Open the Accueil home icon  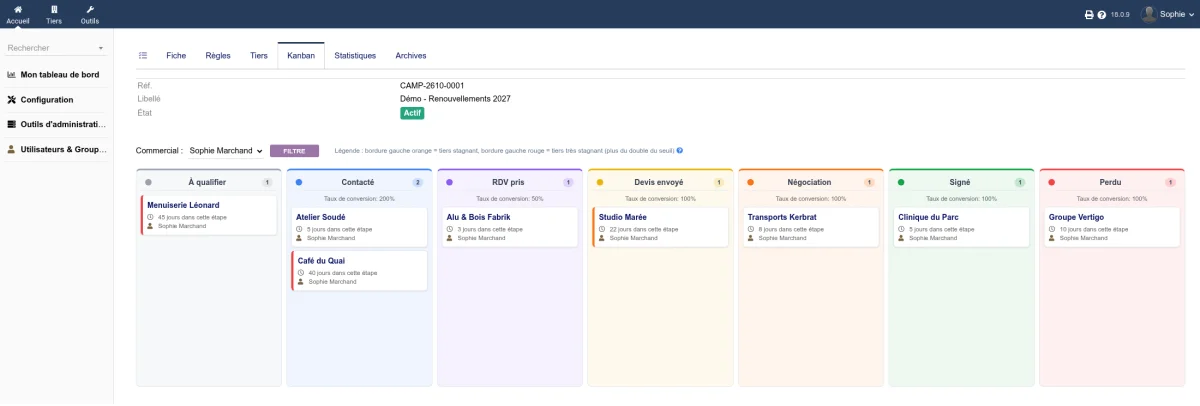pyautogui.click(x=18, y=9)
